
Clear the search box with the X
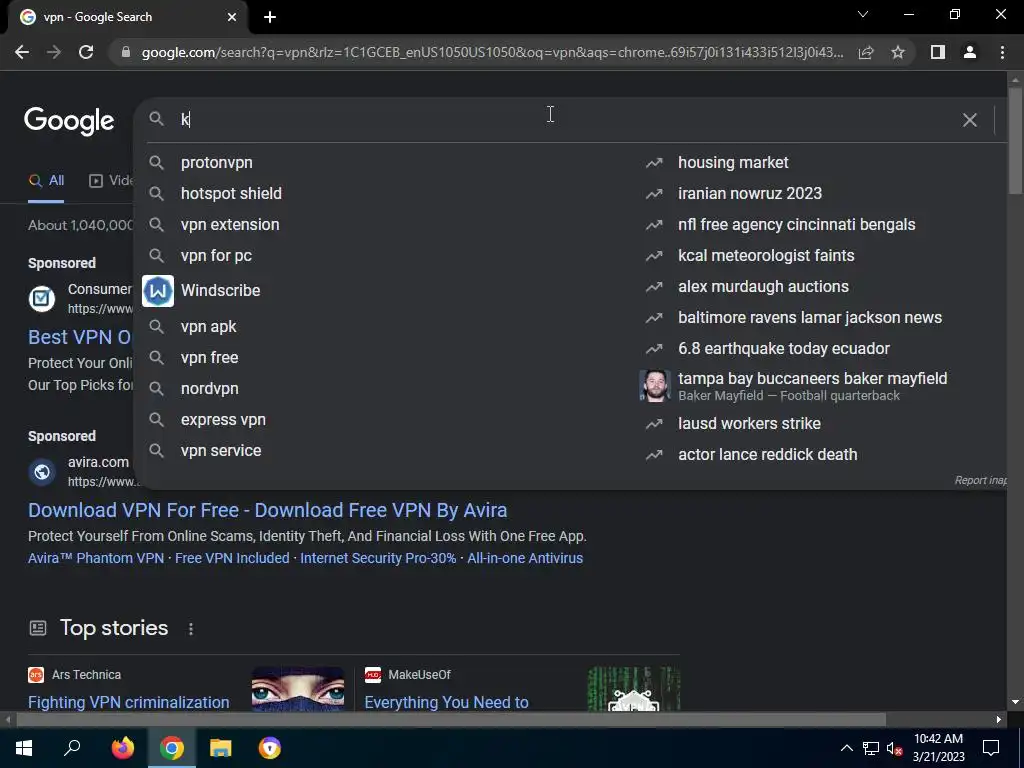point(970,120)
